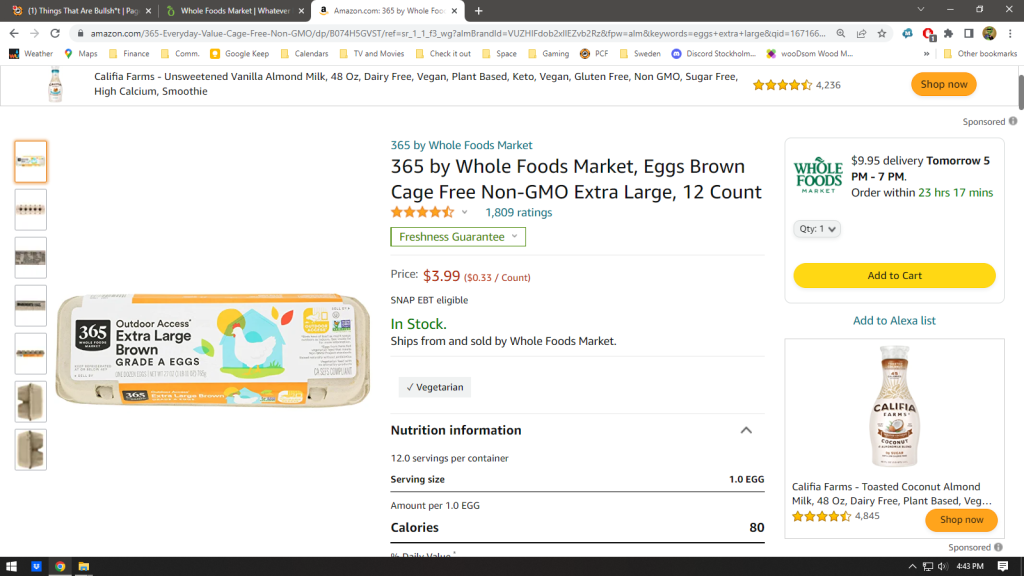
Task: Open a new browser tab
Action: (x=479, y=11)
